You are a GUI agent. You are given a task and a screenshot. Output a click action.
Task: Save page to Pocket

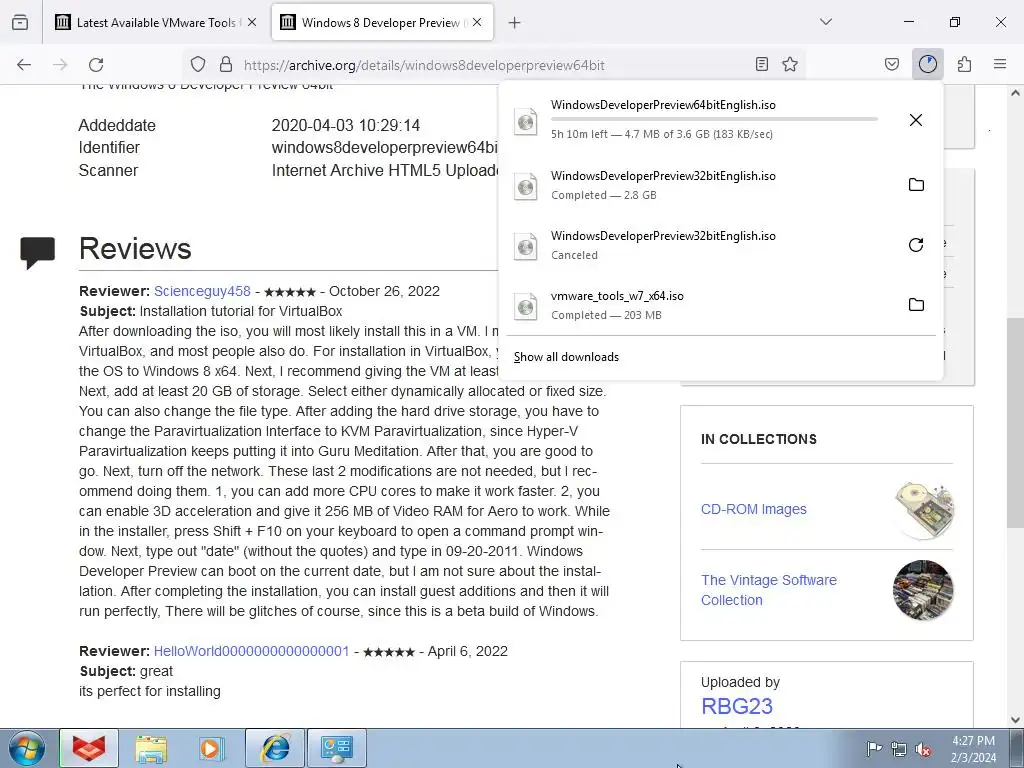coord(891,64)
